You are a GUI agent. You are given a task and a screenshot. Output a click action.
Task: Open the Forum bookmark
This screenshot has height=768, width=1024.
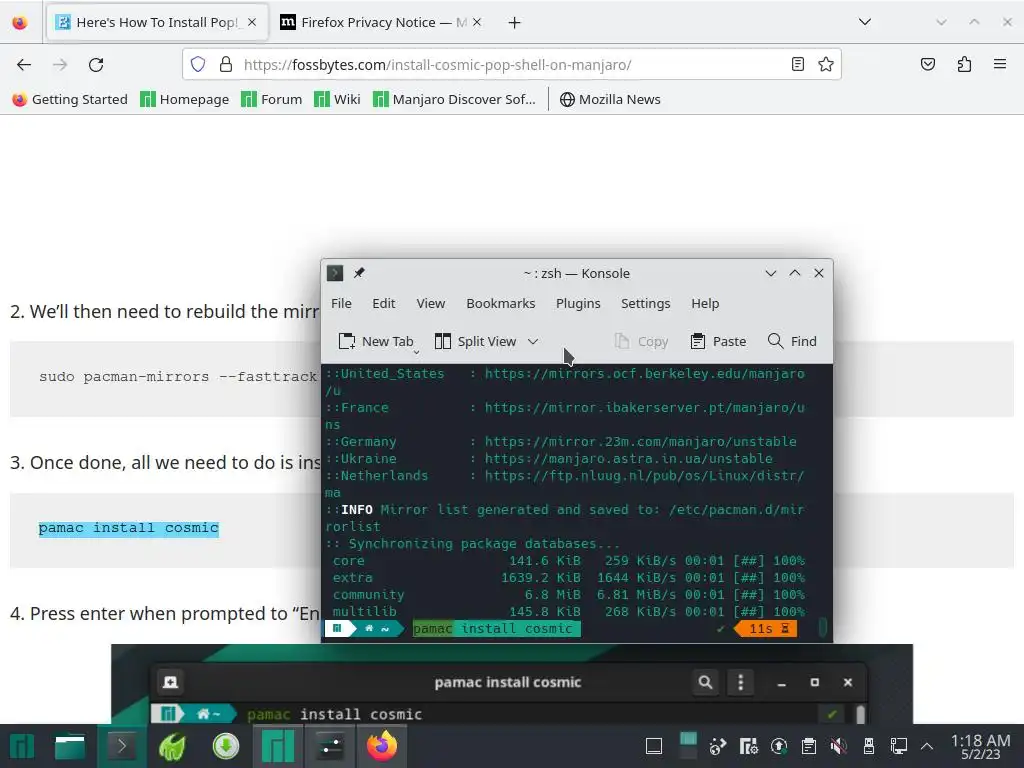[x=272, y=99]
